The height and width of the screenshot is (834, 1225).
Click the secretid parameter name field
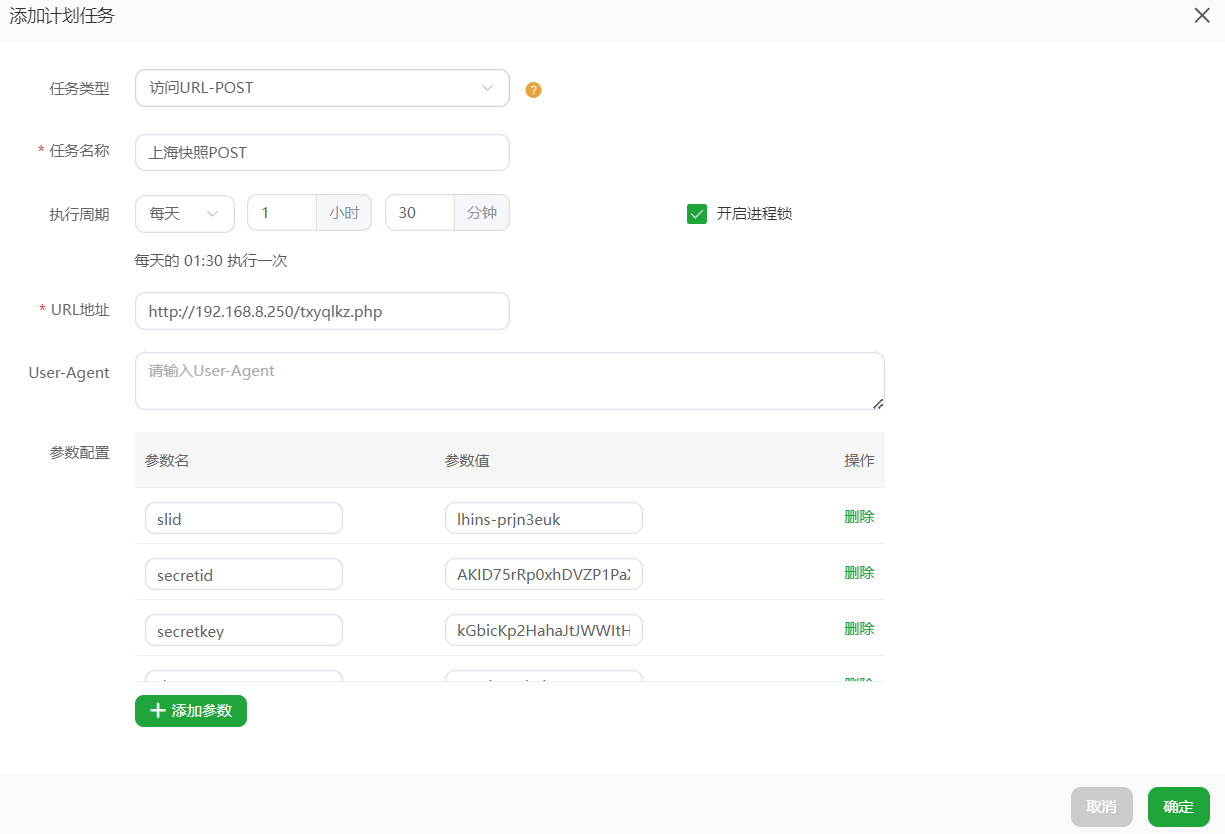click(243, 575)
